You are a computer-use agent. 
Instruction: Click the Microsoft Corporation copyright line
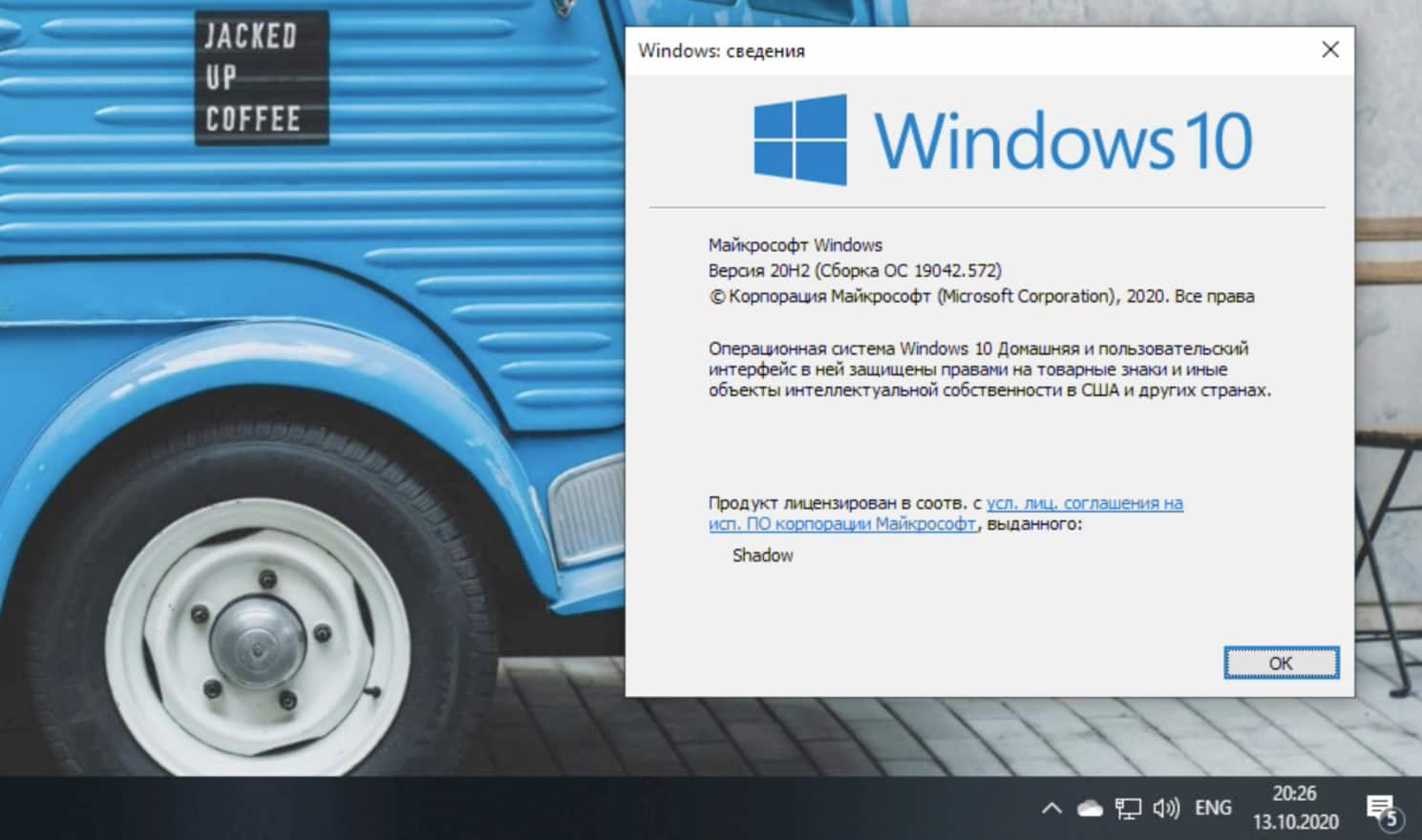tap(981, 297)
